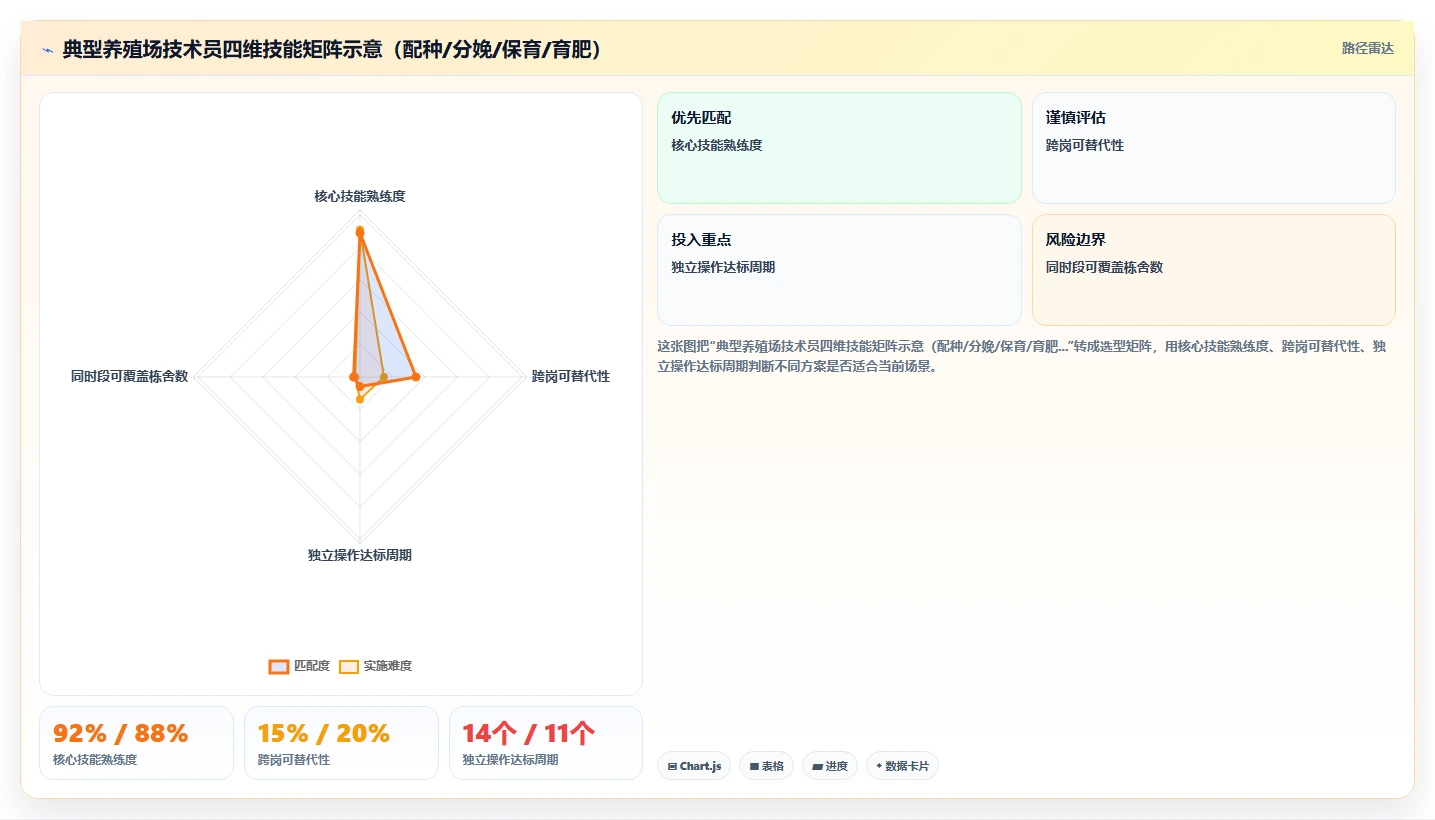Image resolution: width=1435 pixels, height=820 pixels.
Task: Click the top orange data point on radar
Action: (x=360, y=233)
